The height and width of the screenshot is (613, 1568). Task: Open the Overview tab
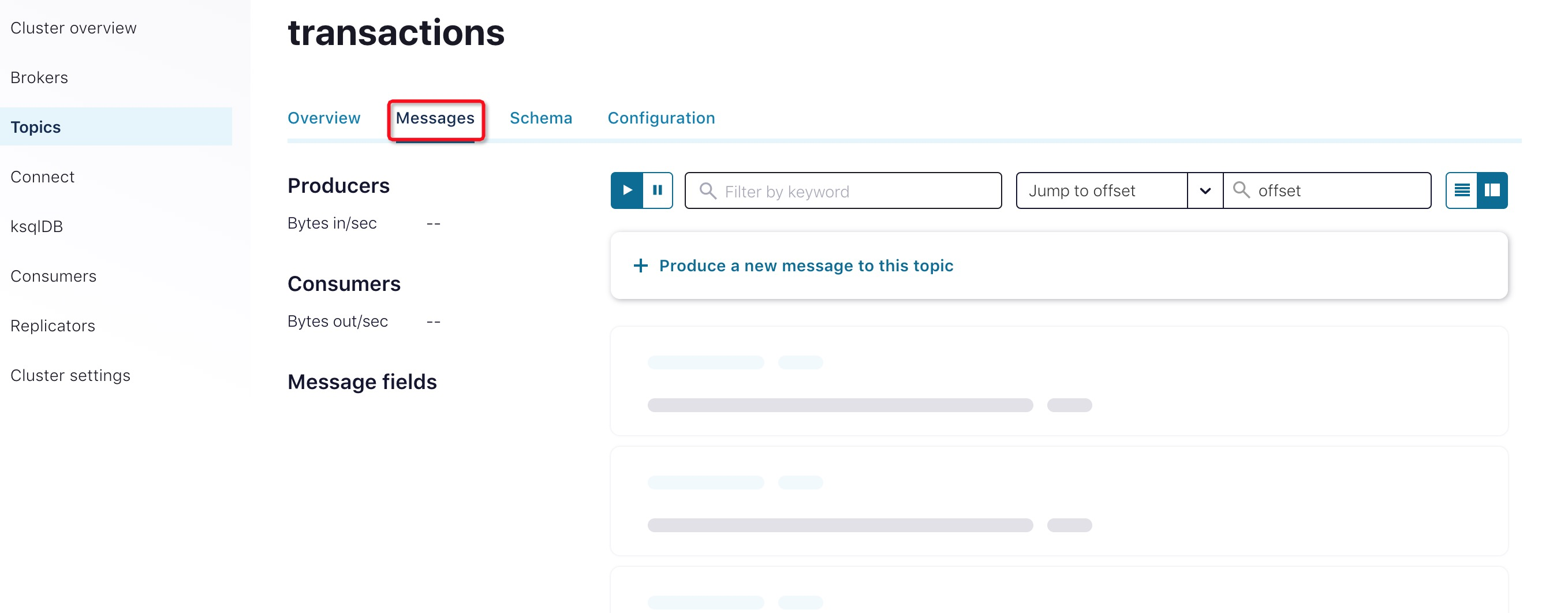pyautogui.click(x=324, y=118)
